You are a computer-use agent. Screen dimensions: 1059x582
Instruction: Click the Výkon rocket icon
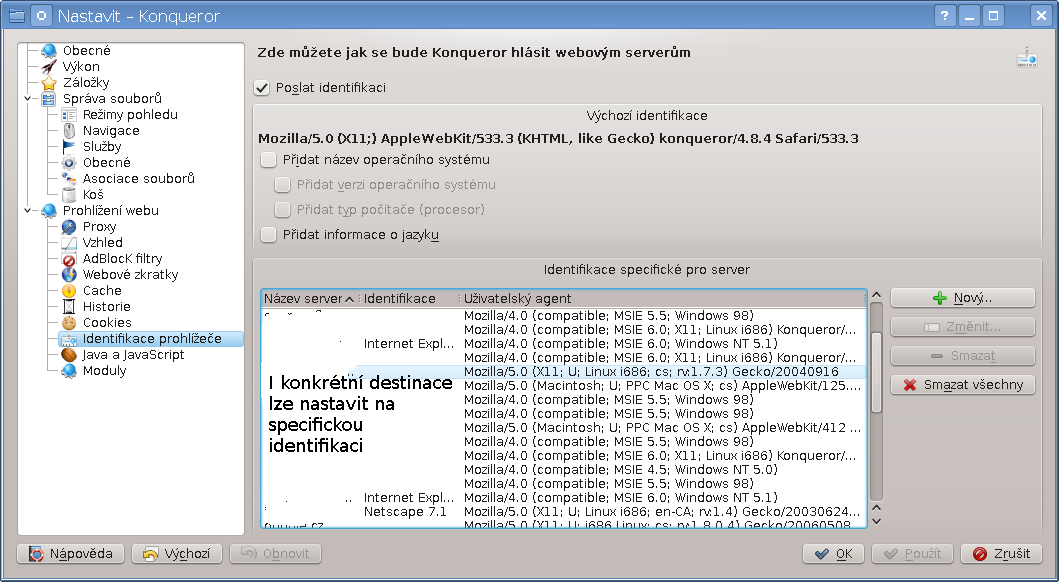(49, 67)
